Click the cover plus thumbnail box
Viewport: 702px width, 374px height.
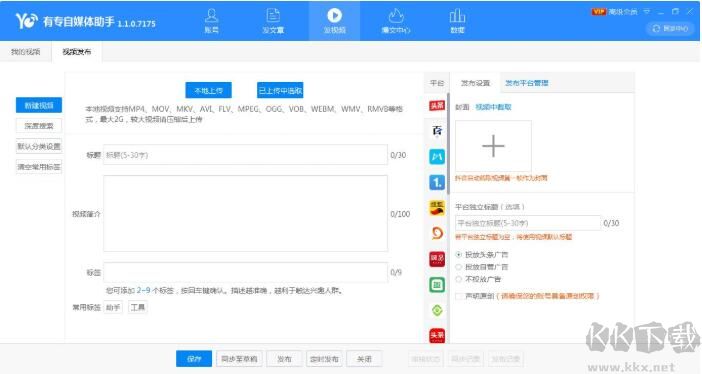coord(493,146)
